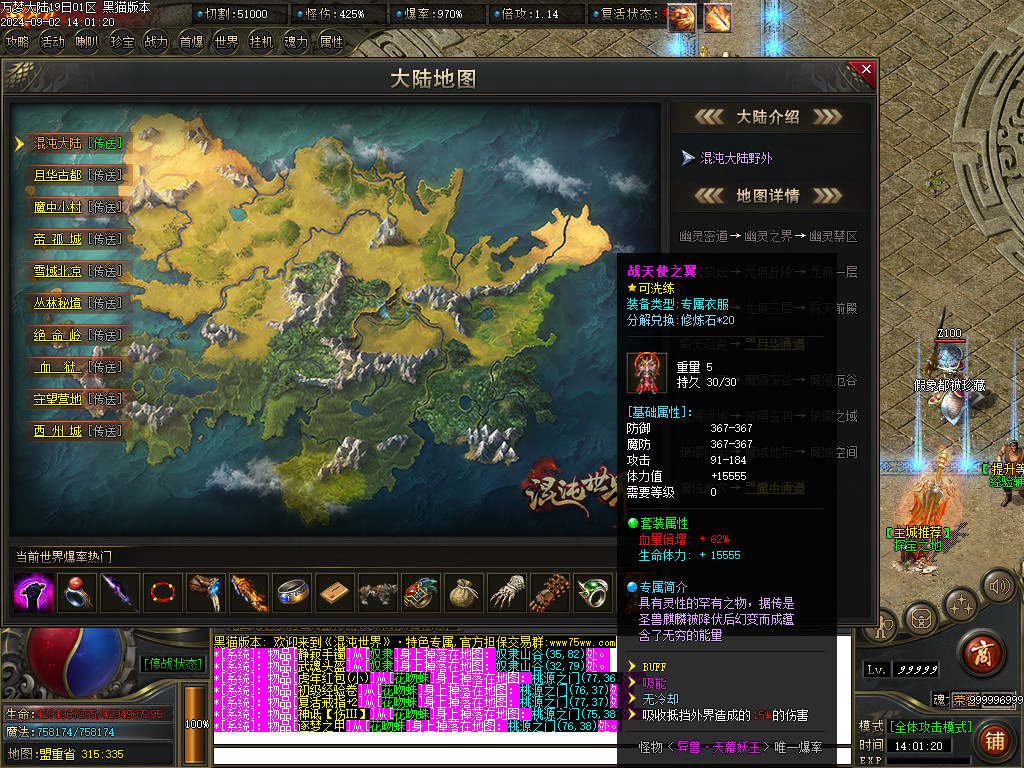
Task: Select the silver sapphire ring drop item
Action: coord(291,594)
